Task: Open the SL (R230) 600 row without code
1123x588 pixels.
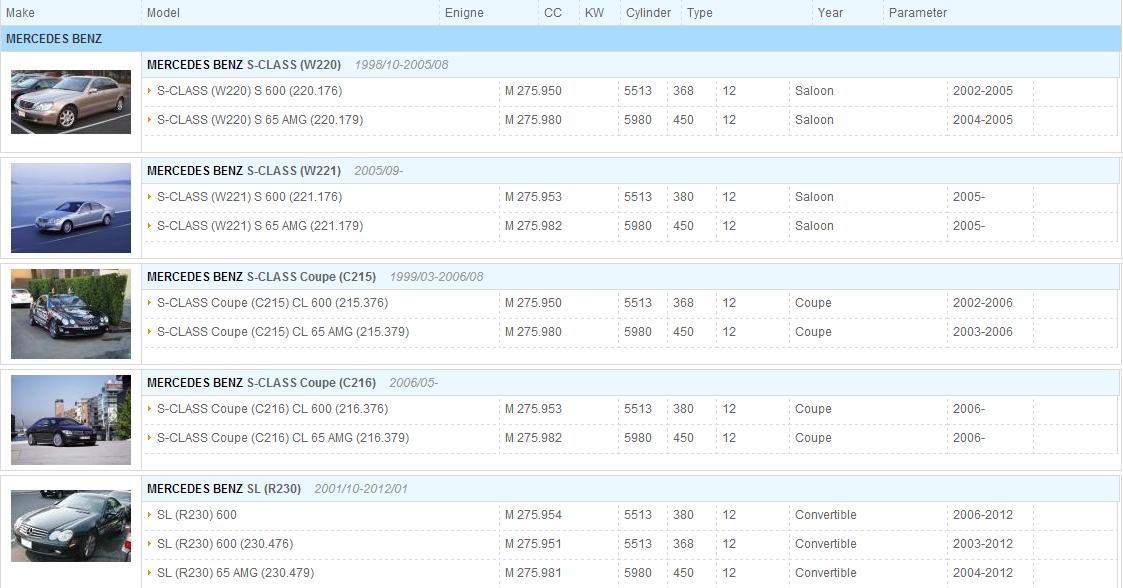Action: (x=197, y=515)
